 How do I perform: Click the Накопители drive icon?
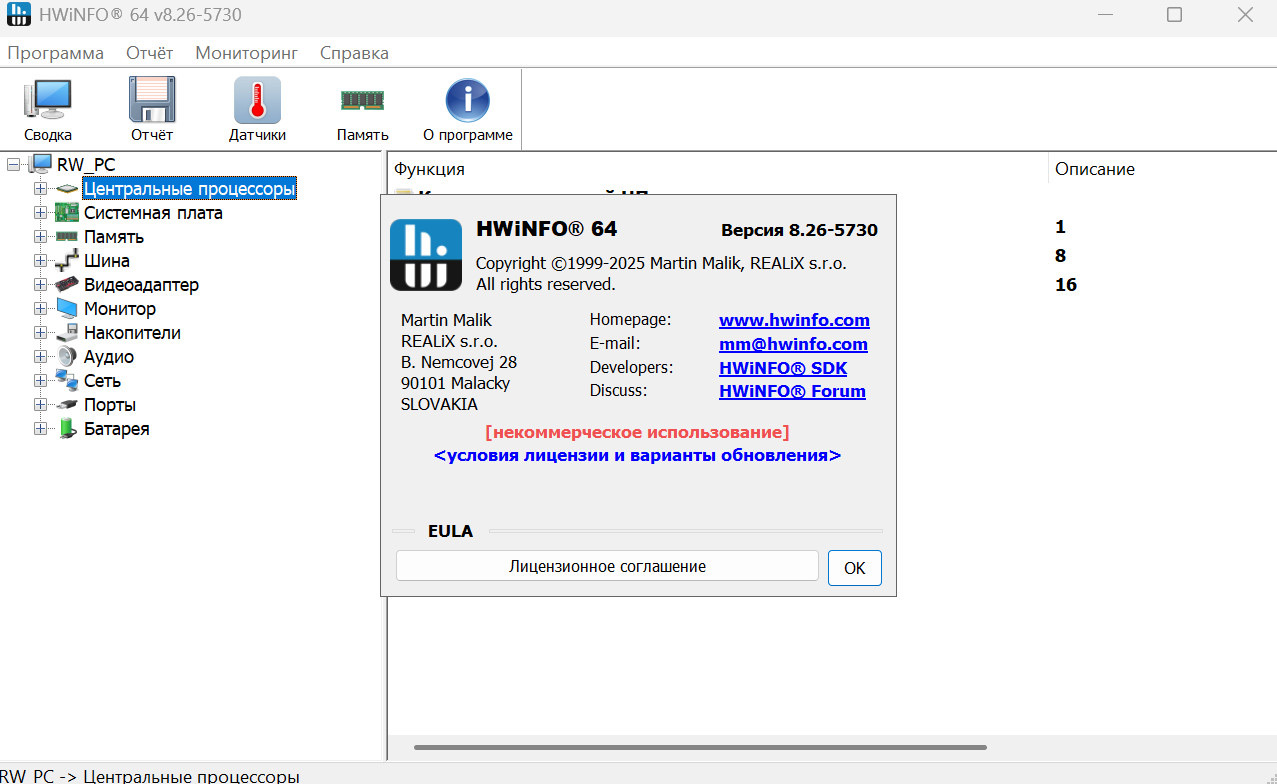click(67, 333)
